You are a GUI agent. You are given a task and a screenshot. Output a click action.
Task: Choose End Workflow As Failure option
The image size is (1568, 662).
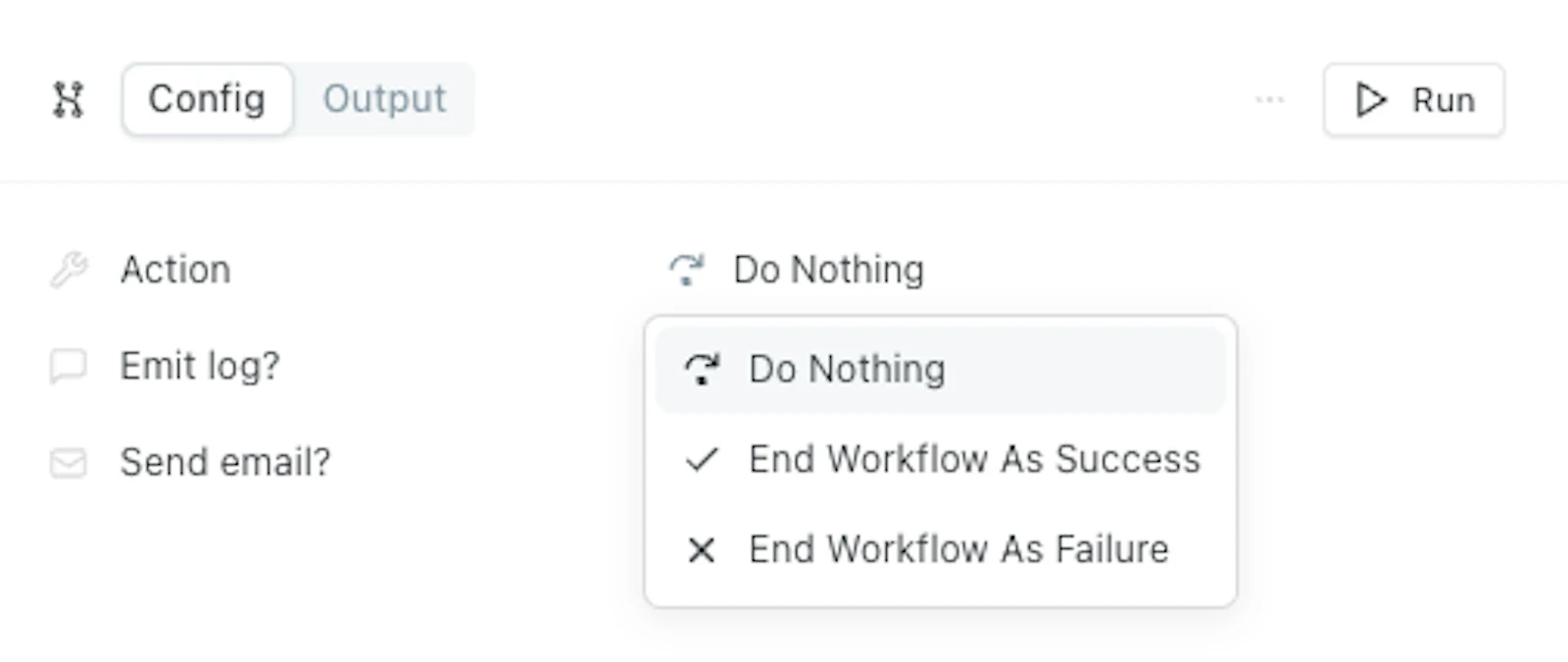(941, 549)
